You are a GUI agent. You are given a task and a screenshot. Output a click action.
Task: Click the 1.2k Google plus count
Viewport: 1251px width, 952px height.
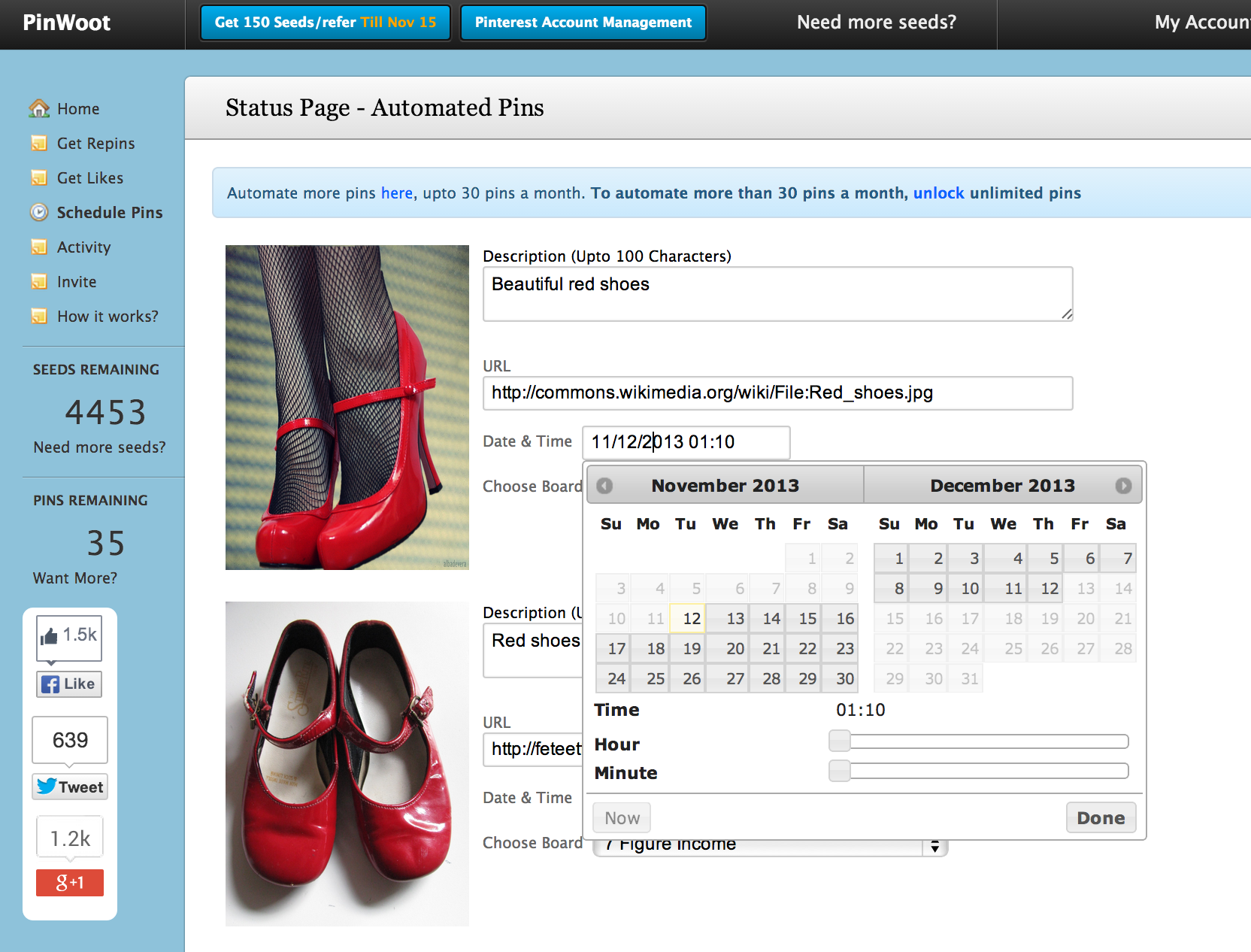pos(70,838)
